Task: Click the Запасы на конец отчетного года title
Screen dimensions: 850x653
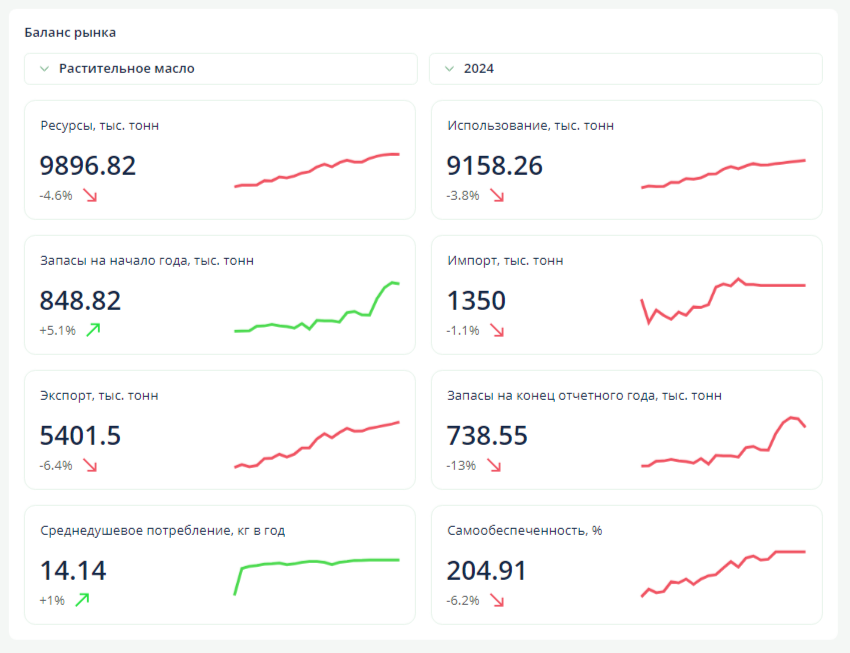Action: pos(584,396)
